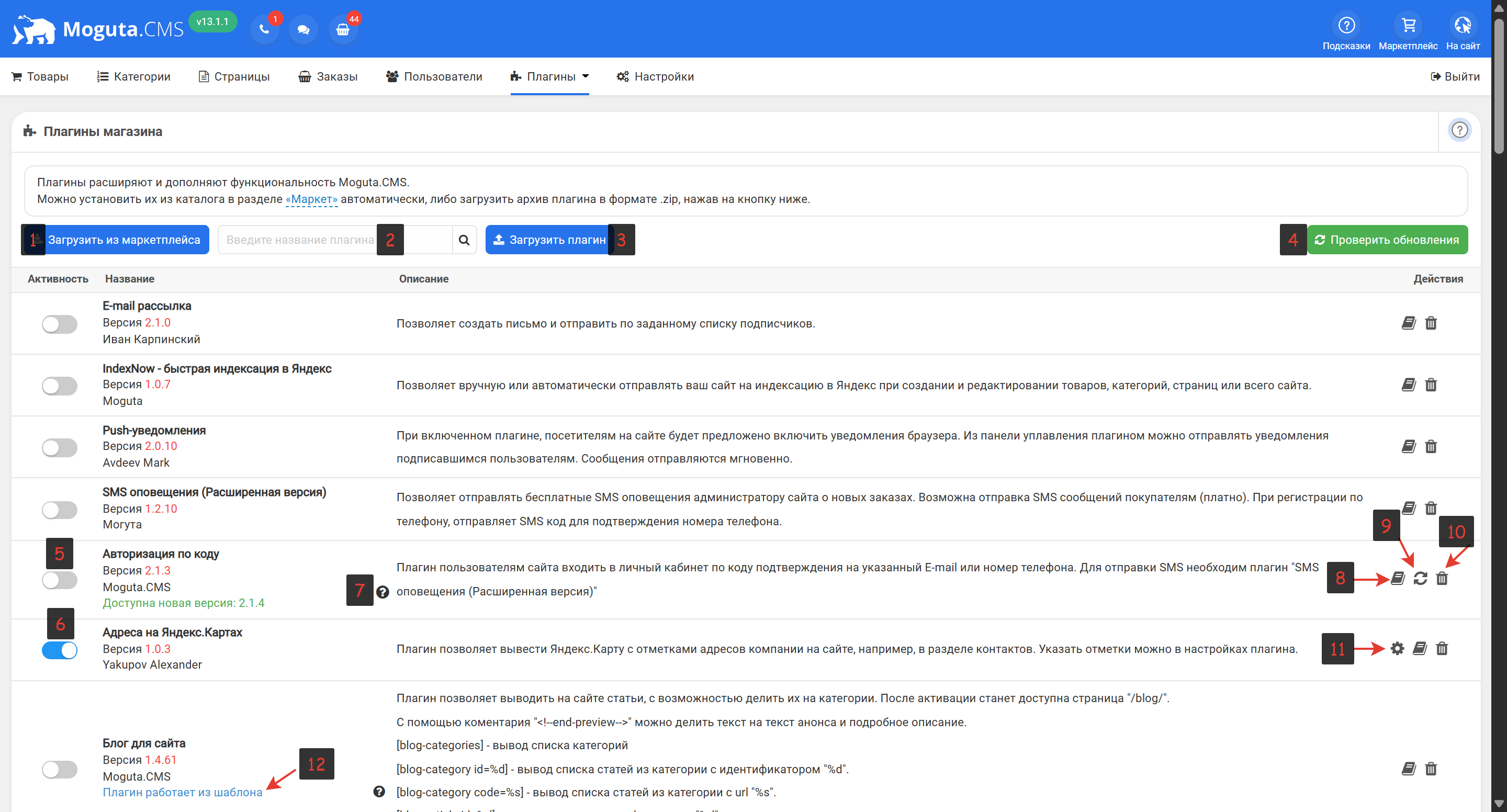Open the Категории section

[x=133, y=76]
